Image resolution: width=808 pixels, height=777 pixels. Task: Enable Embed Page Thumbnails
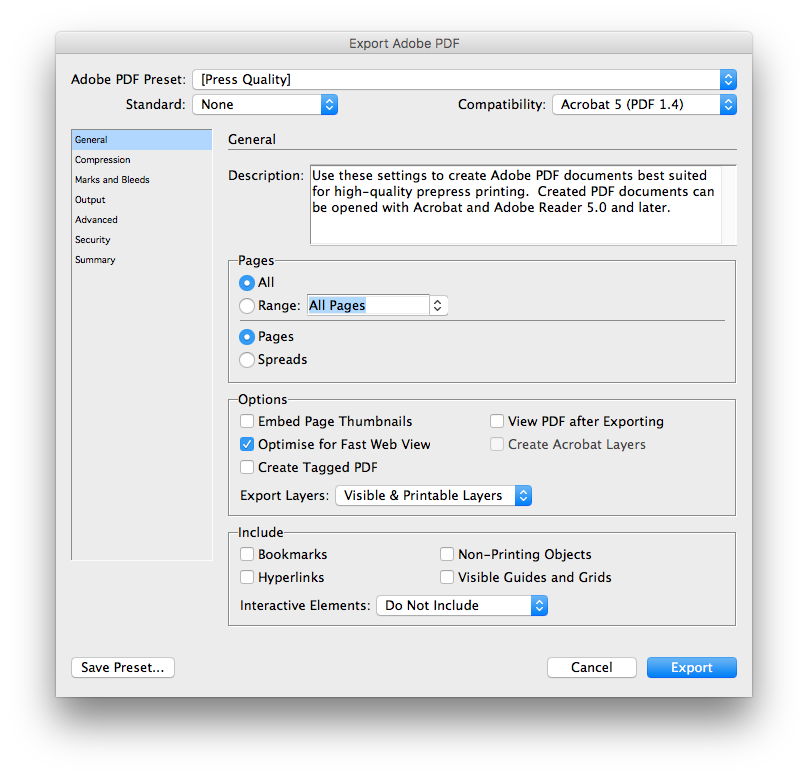click(x=247, y=421)
